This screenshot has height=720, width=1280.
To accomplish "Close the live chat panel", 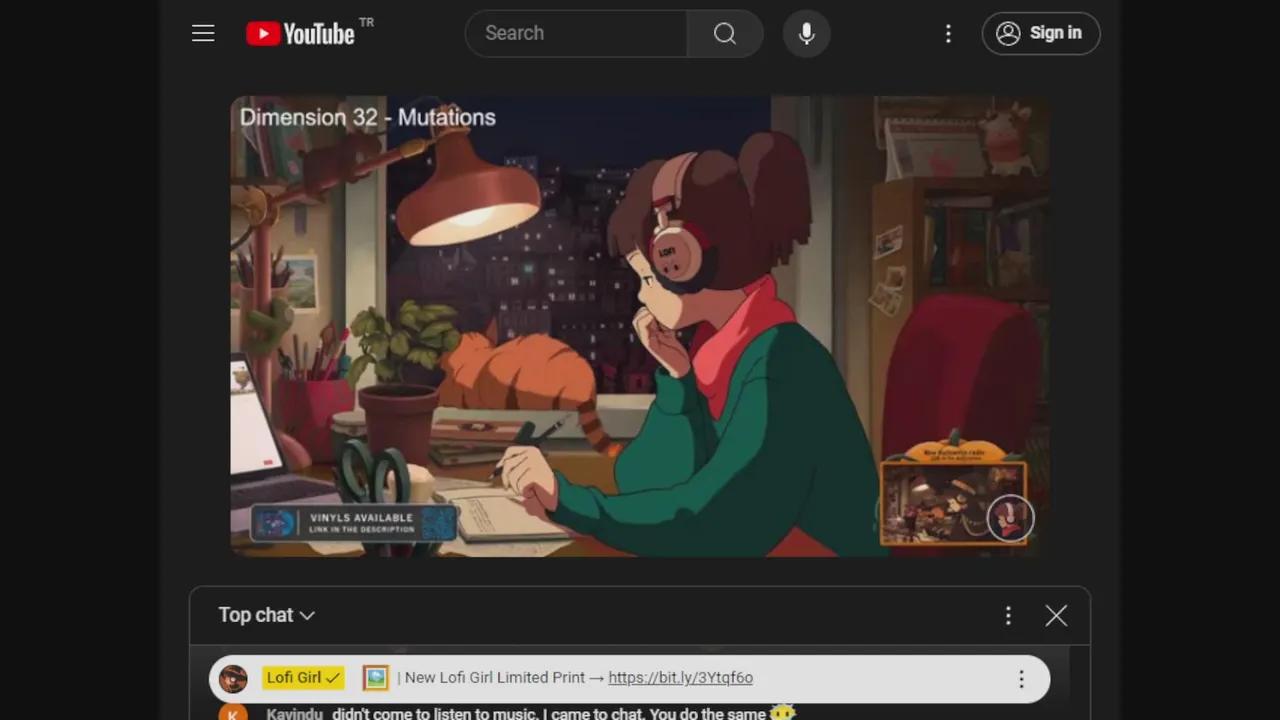I will (1056, 616).
